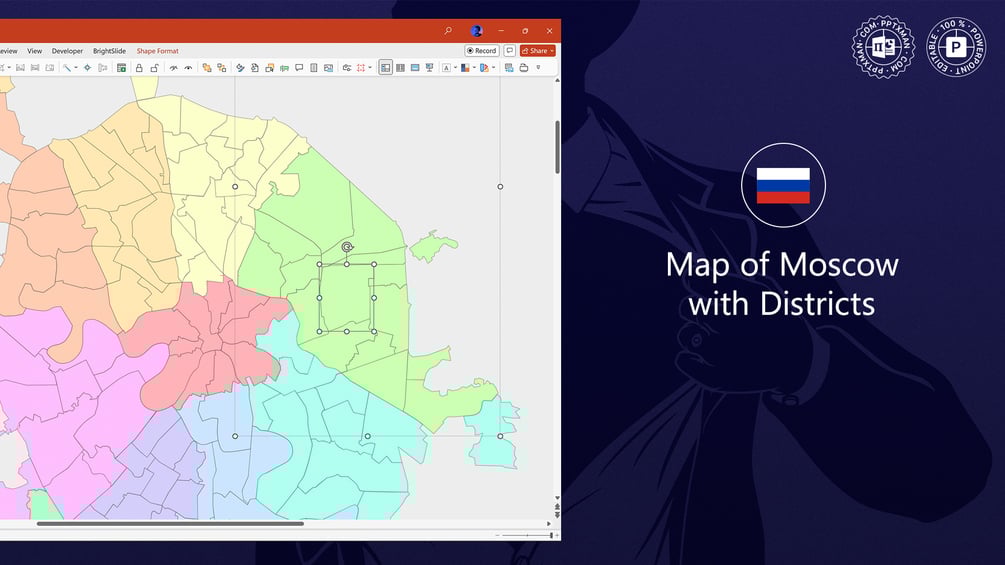1005x565 pixels.
Task: Click the picture image toolbar icon
Action: pos(329,68)
